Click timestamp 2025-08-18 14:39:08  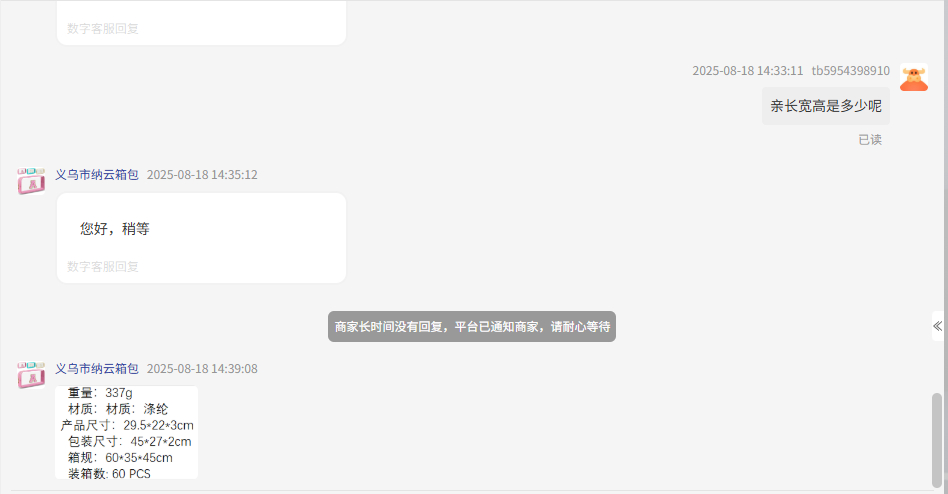pos(202,369)
